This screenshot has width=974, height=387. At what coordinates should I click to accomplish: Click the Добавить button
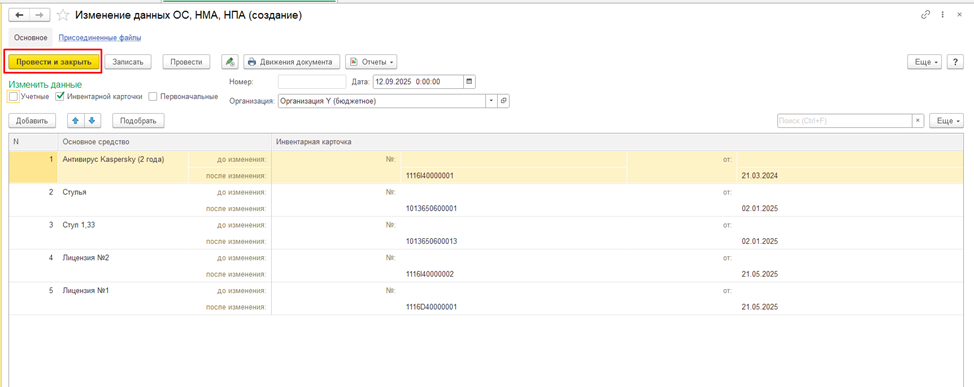(x=32, y=121)
